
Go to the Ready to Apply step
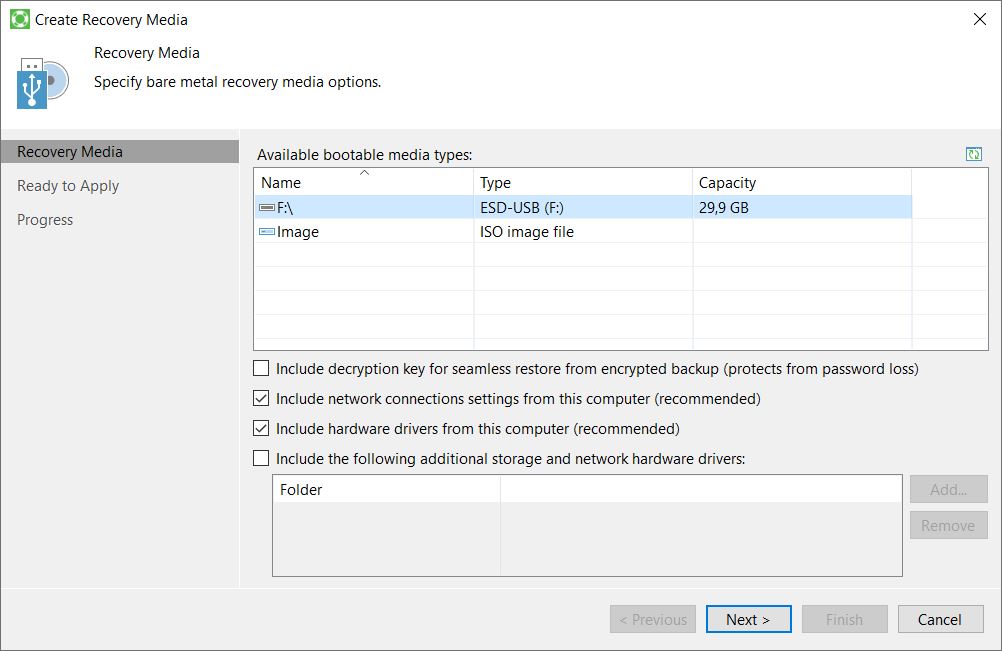[68, 186]
